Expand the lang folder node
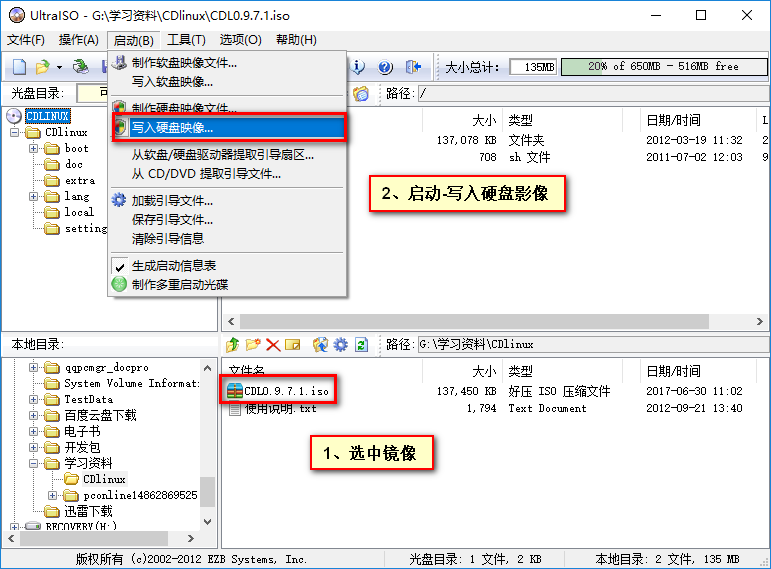Image resolution: width=771 pixels, height=569 pixels. [33, 196]
